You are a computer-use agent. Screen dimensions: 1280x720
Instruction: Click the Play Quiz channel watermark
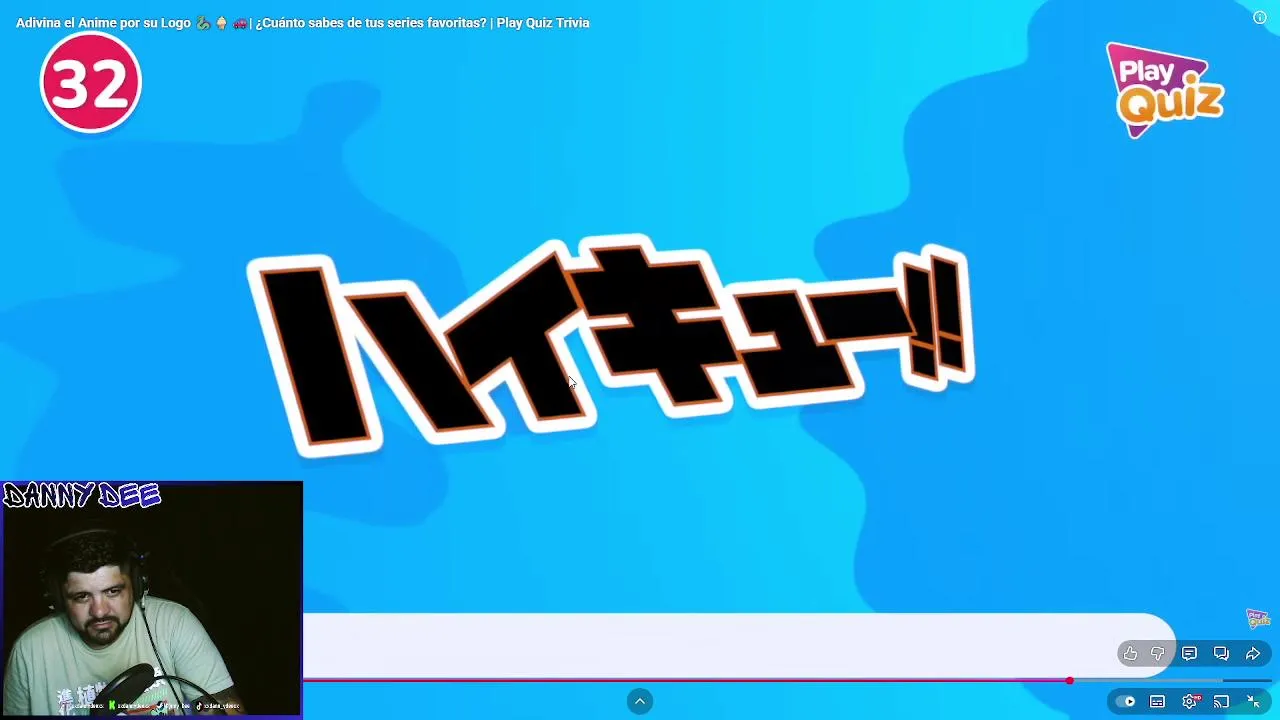coord(1258,619)
